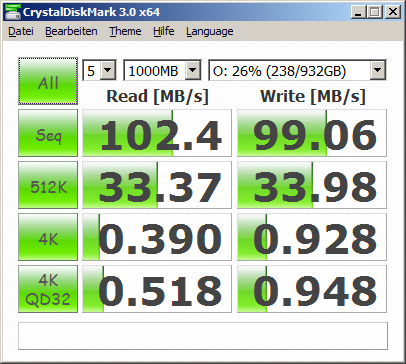Expand the test count dropdown showing 5
This screenshot has width=406, height=364.
point(108,70)
